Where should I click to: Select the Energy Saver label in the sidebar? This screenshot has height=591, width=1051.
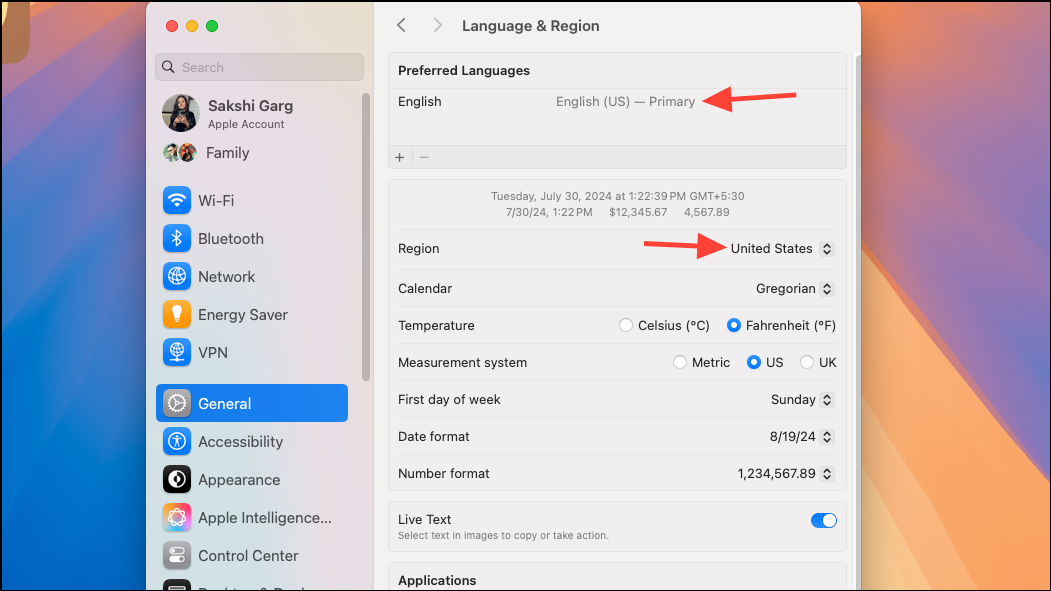243,314
